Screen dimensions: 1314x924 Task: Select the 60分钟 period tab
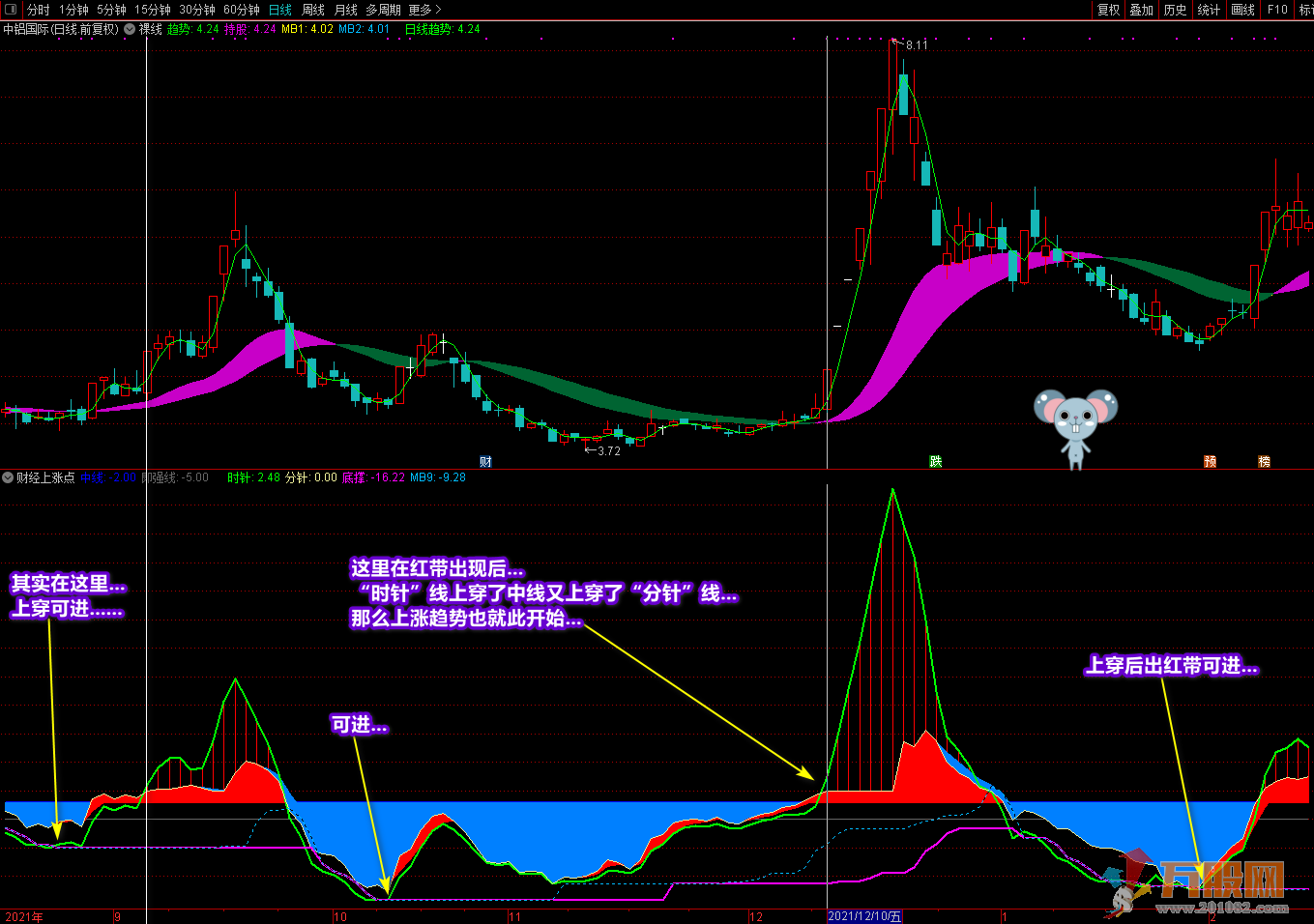[242, 10]
